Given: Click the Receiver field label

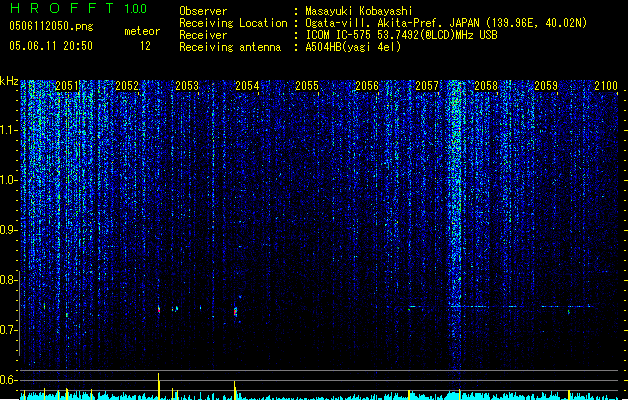Looking at the screenshot, I should [203, 35].
